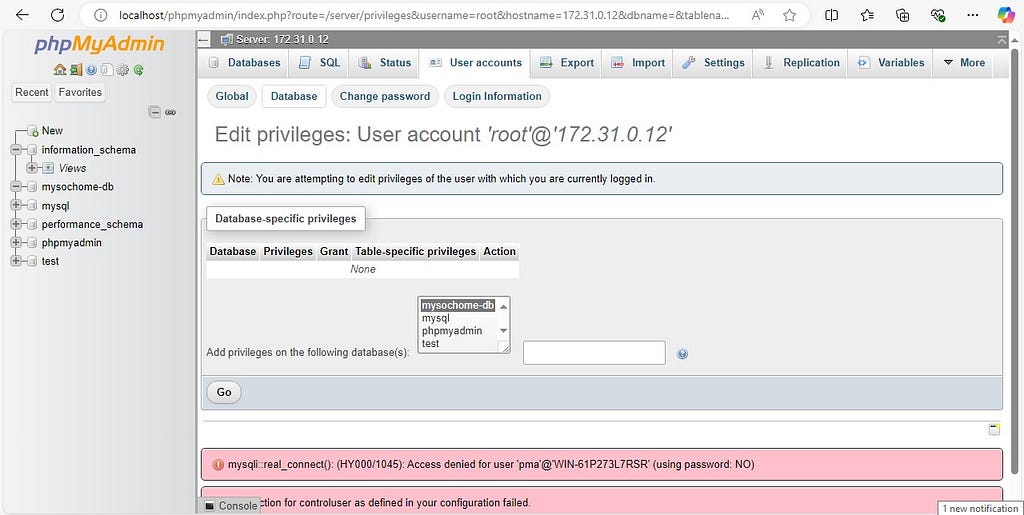Click the log out door icon
The width and height of the screenshot is (1024, 515).
[76, 70]
